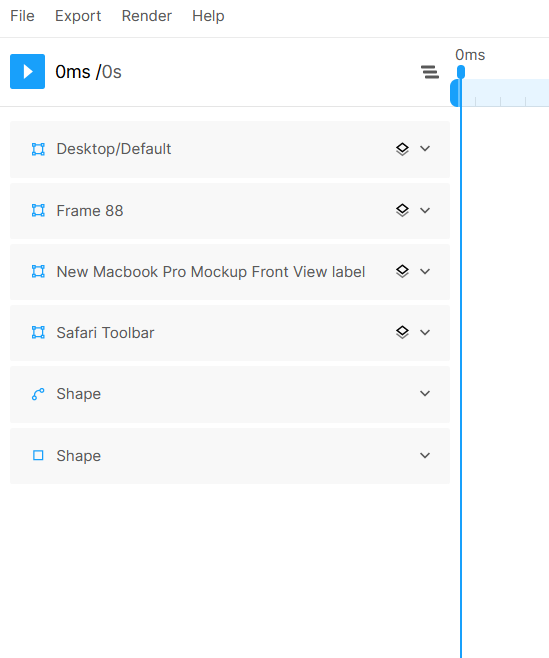549x658 pixels.
Task: Expand the rectangle Shape layer chevron
Action: (x=425, y=455)
